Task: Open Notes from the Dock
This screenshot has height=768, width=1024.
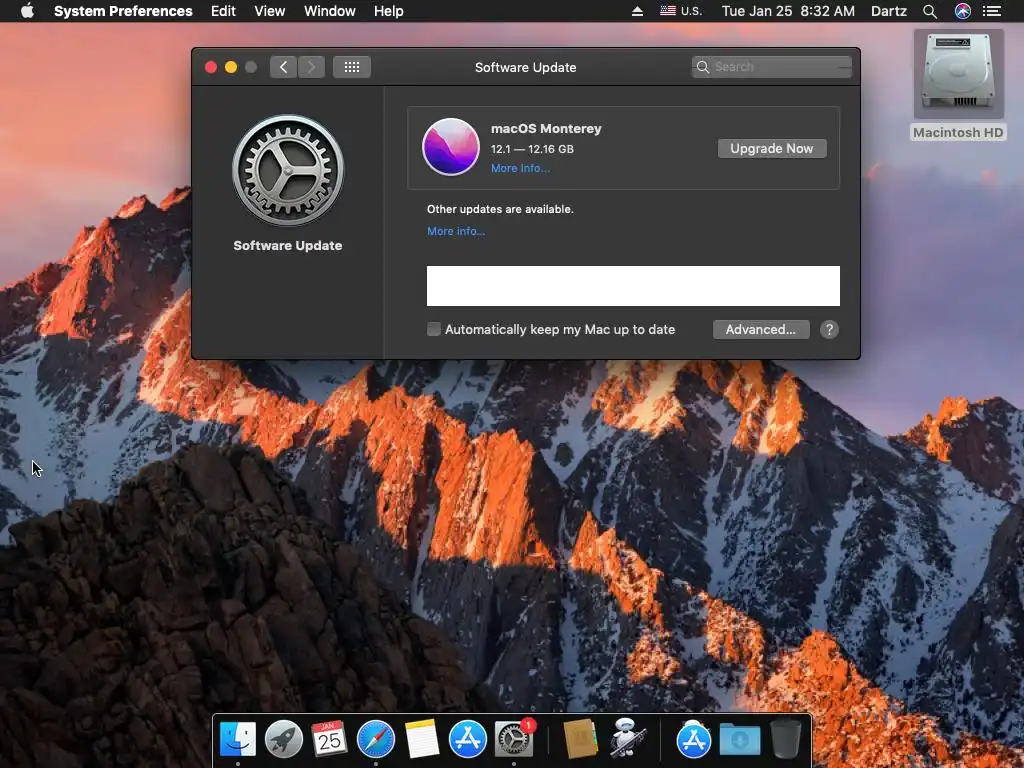Action: click(x=422, y=739)
